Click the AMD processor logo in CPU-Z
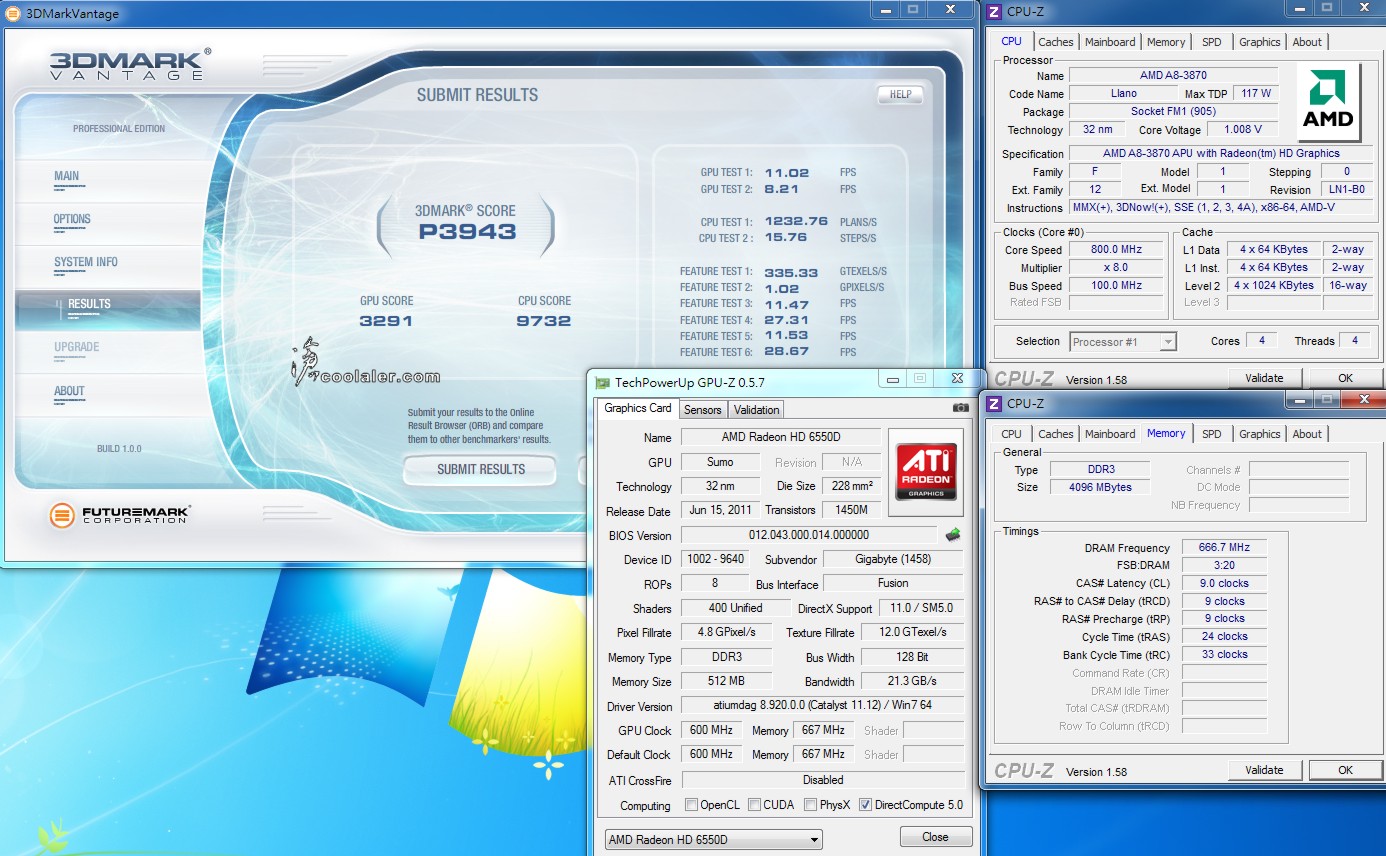 [x=1328, y=101]
